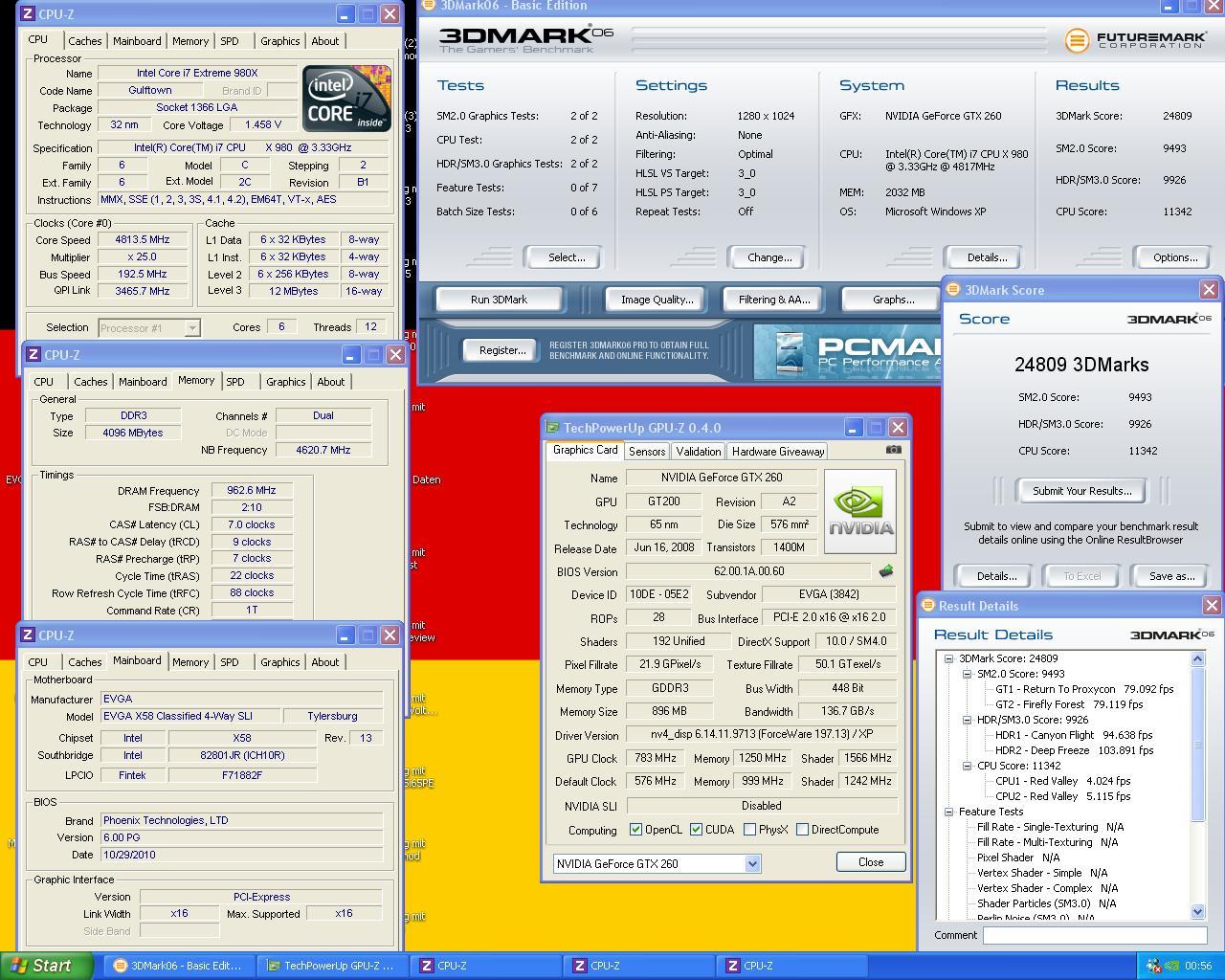Image resolution: width=1225 pixels, height=980 pixels.
Task: Open the 3DMark06 taskbar button
Action: tap(179, 966)
